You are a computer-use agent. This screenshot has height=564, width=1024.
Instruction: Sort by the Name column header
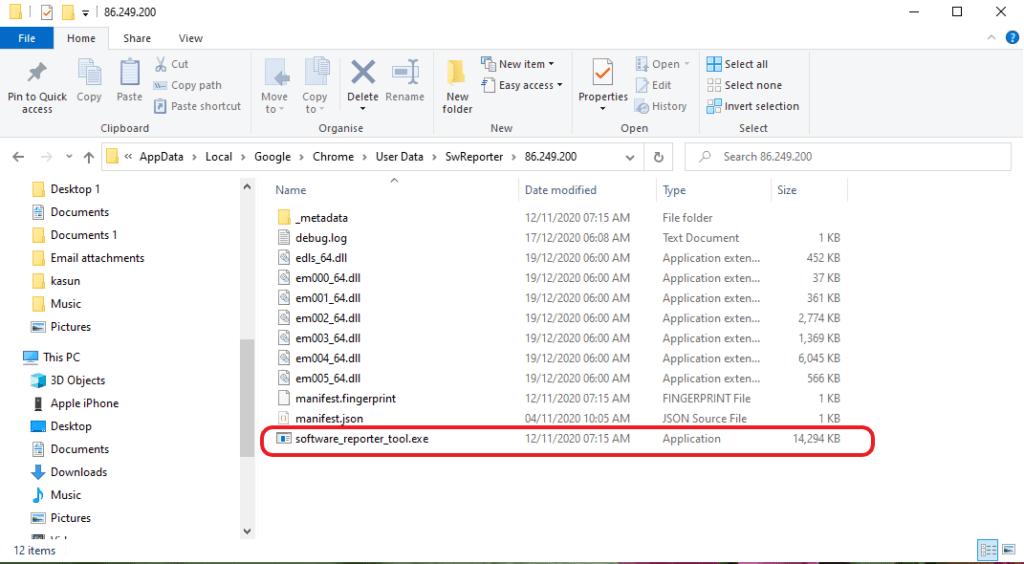click(291, 190)
